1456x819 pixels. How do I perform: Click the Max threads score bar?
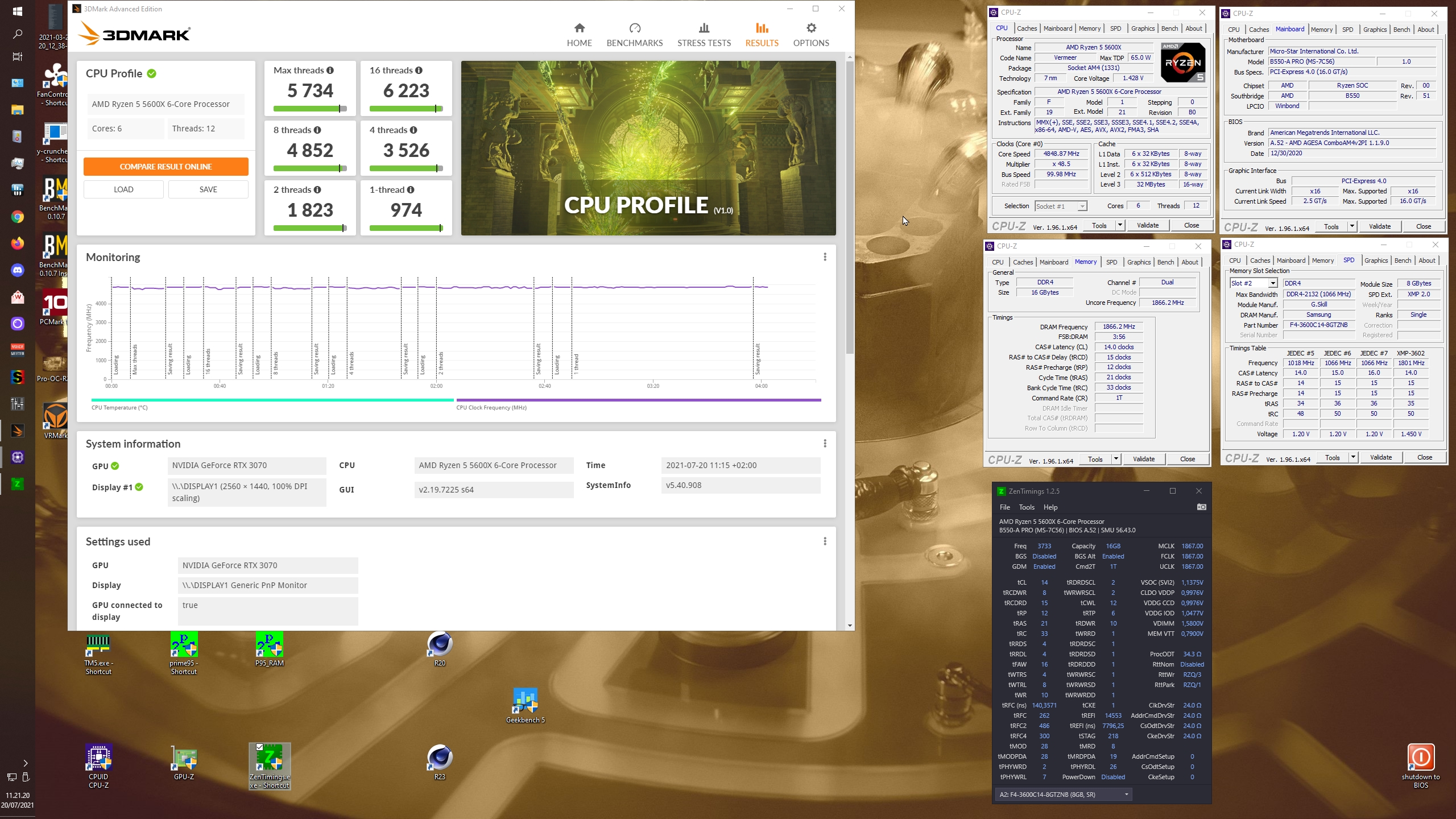pos(311,109)
